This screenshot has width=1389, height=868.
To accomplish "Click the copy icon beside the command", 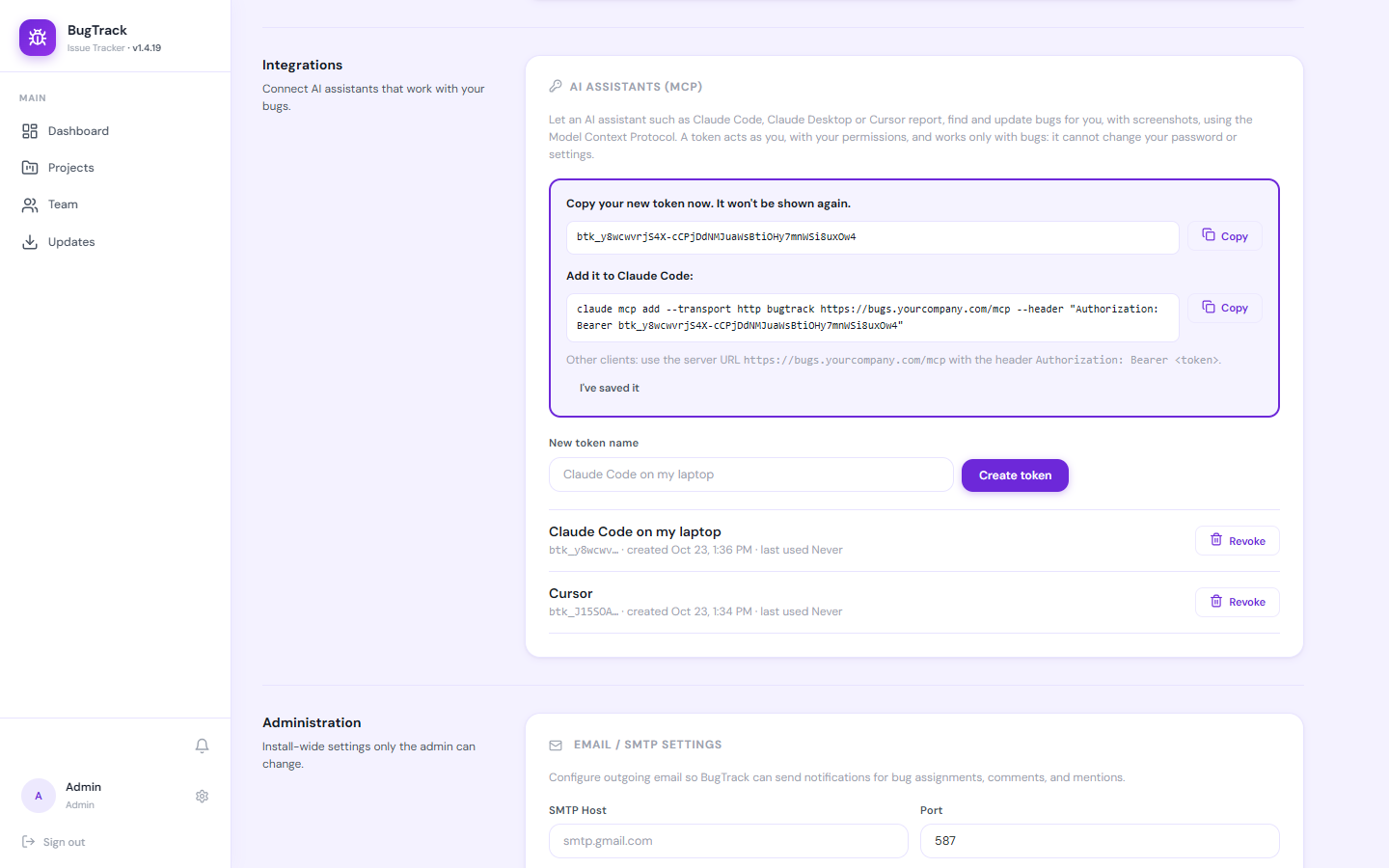I will (1208, 307).
